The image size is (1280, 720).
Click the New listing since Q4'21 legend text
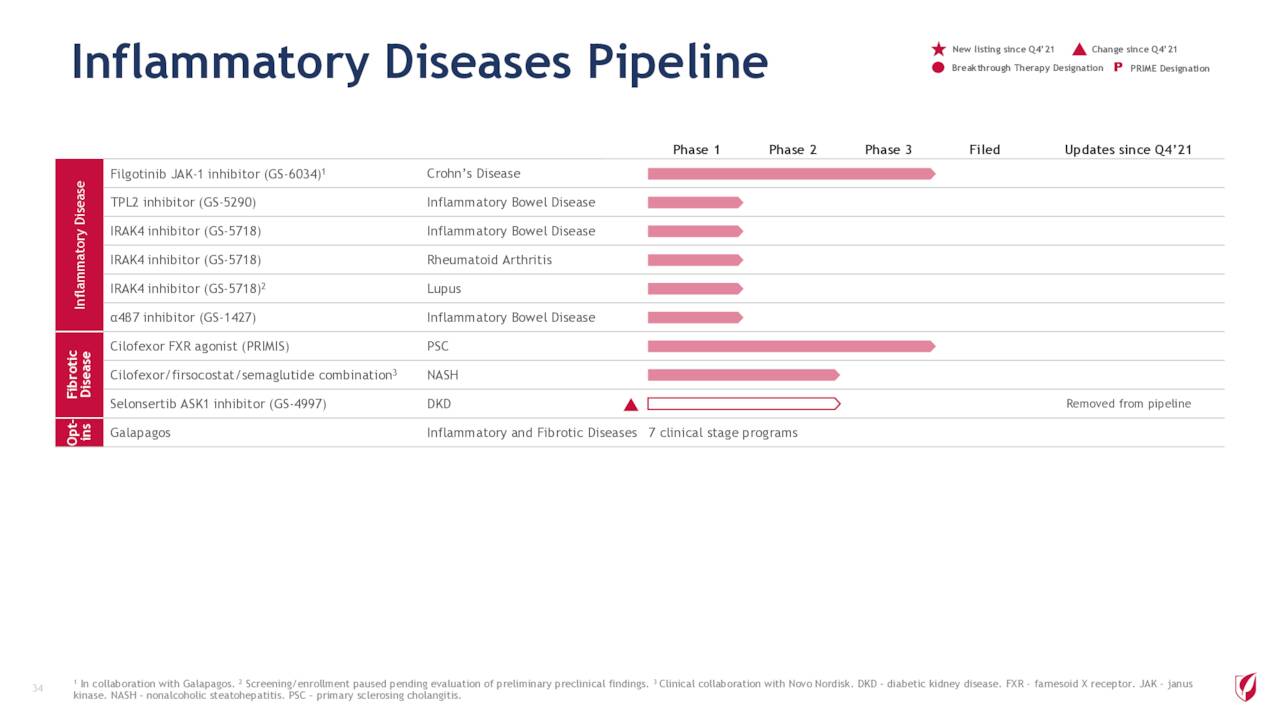click(x=1003, y=49)
